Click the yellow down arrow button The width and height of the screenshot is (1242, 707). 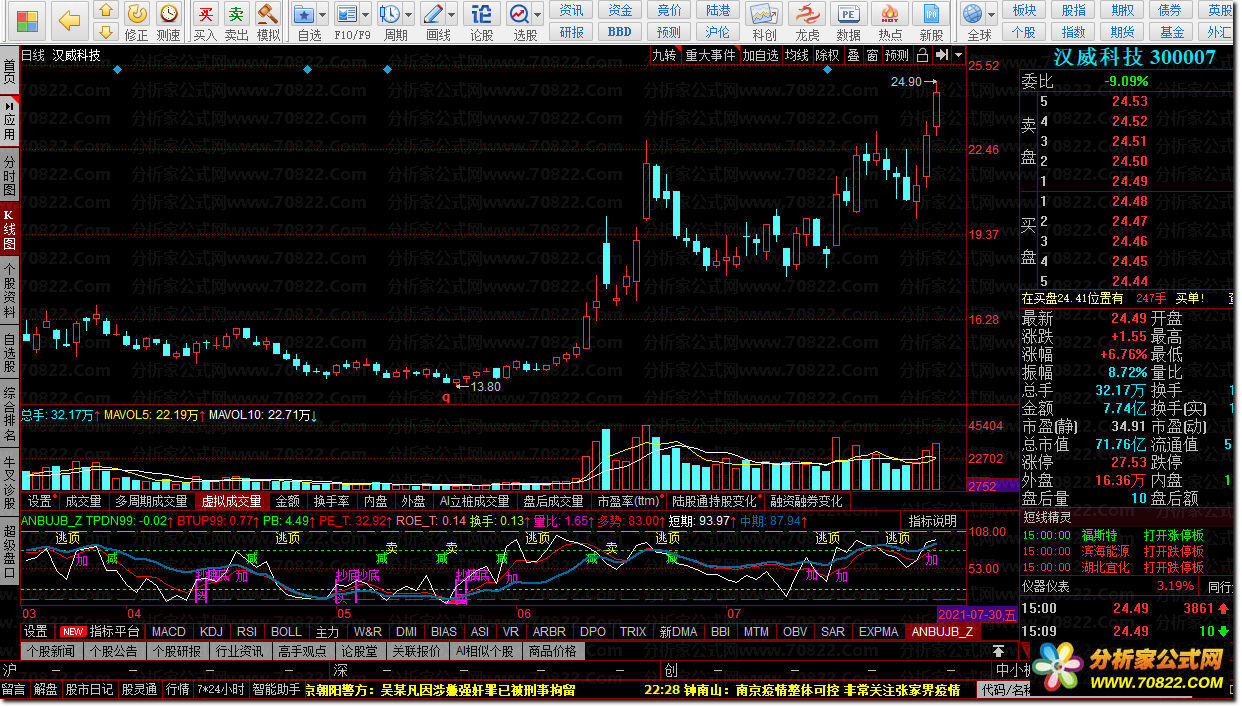pos(107,32)
